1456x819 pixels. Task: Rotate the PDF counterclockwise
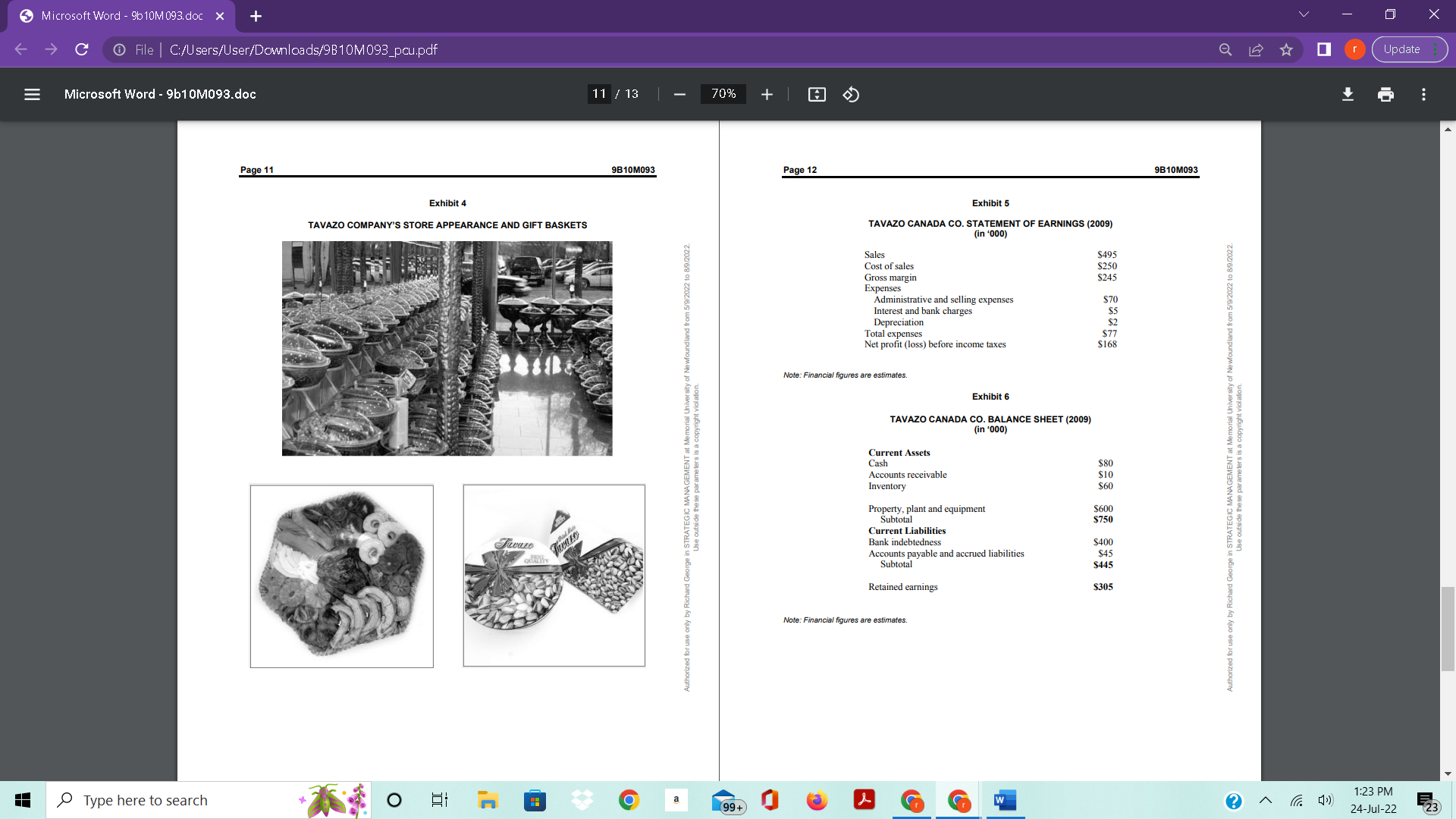click(851, 94)
